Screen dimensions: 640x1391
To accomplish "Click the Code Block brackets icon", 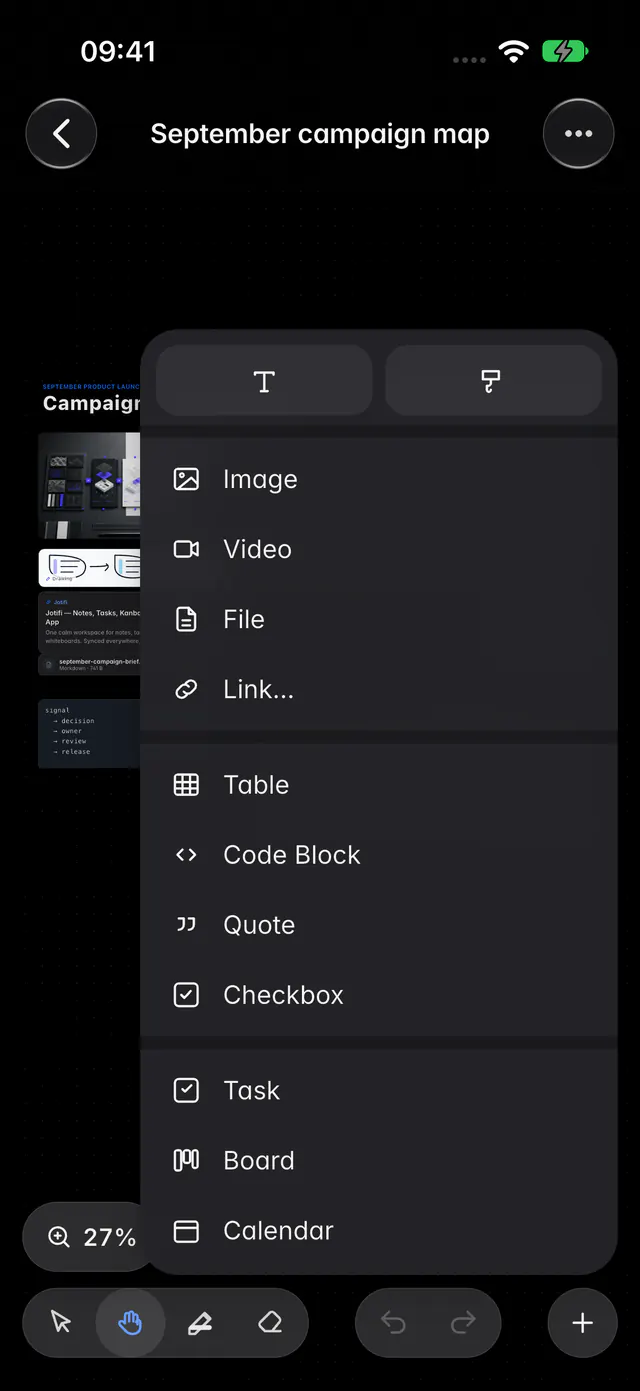I will click(186, 855).
